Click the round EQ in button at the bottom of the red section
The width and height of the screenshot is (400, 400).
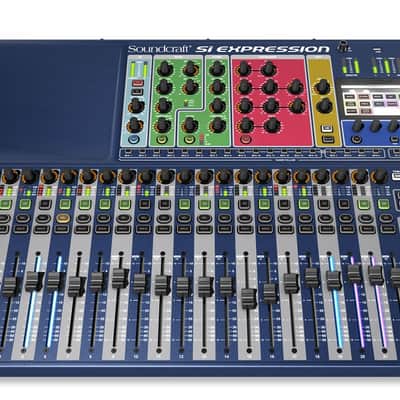(x=246, y=140)
